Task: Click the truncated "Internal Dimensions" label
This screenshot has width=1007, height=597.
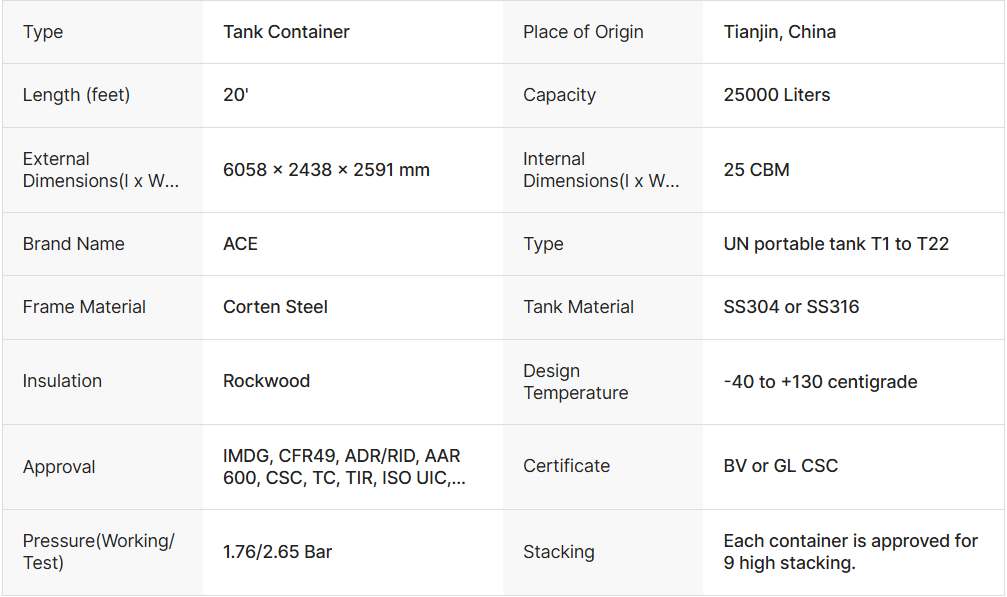Action: (601, 170)
